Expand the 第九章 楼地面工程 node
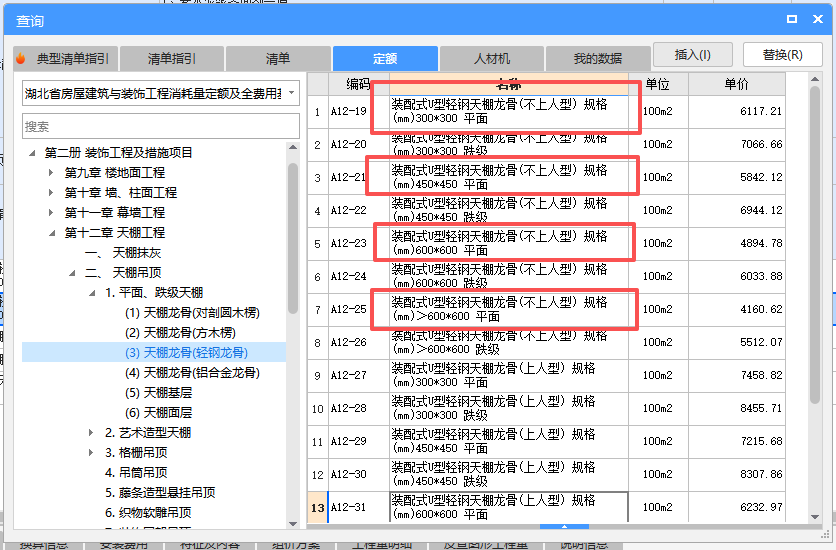Viewport: 836px width, 550px height. click(x=51, y=173)
